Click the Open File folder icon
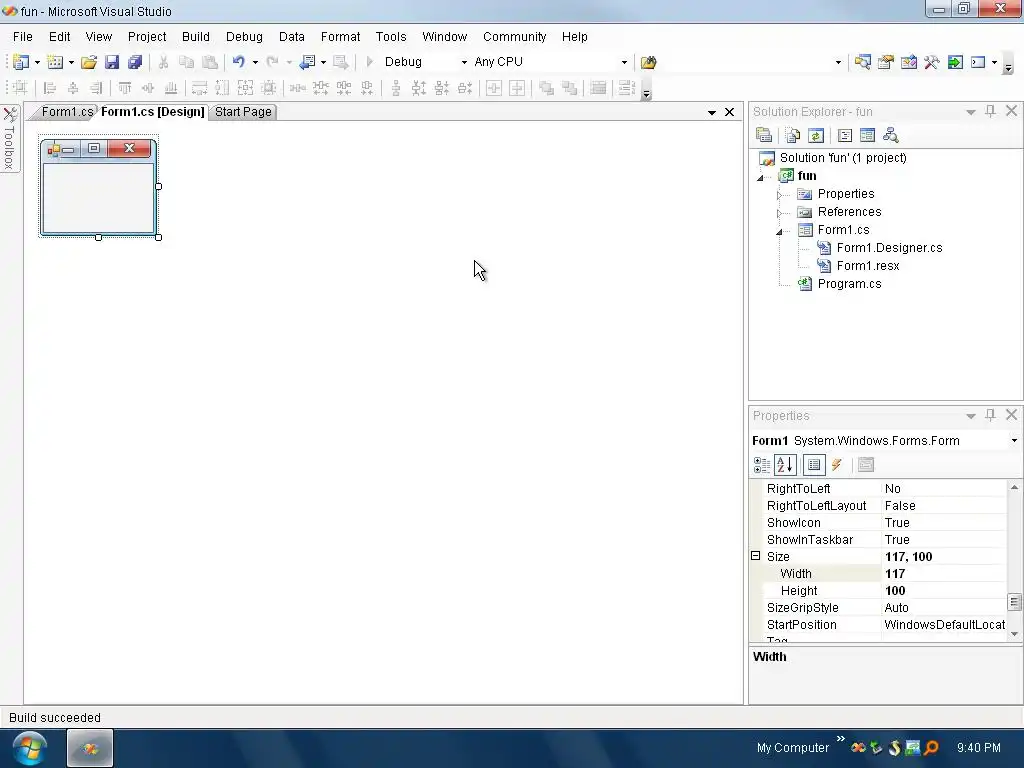The image size is (1024, 768). click(x=89, y=62)
